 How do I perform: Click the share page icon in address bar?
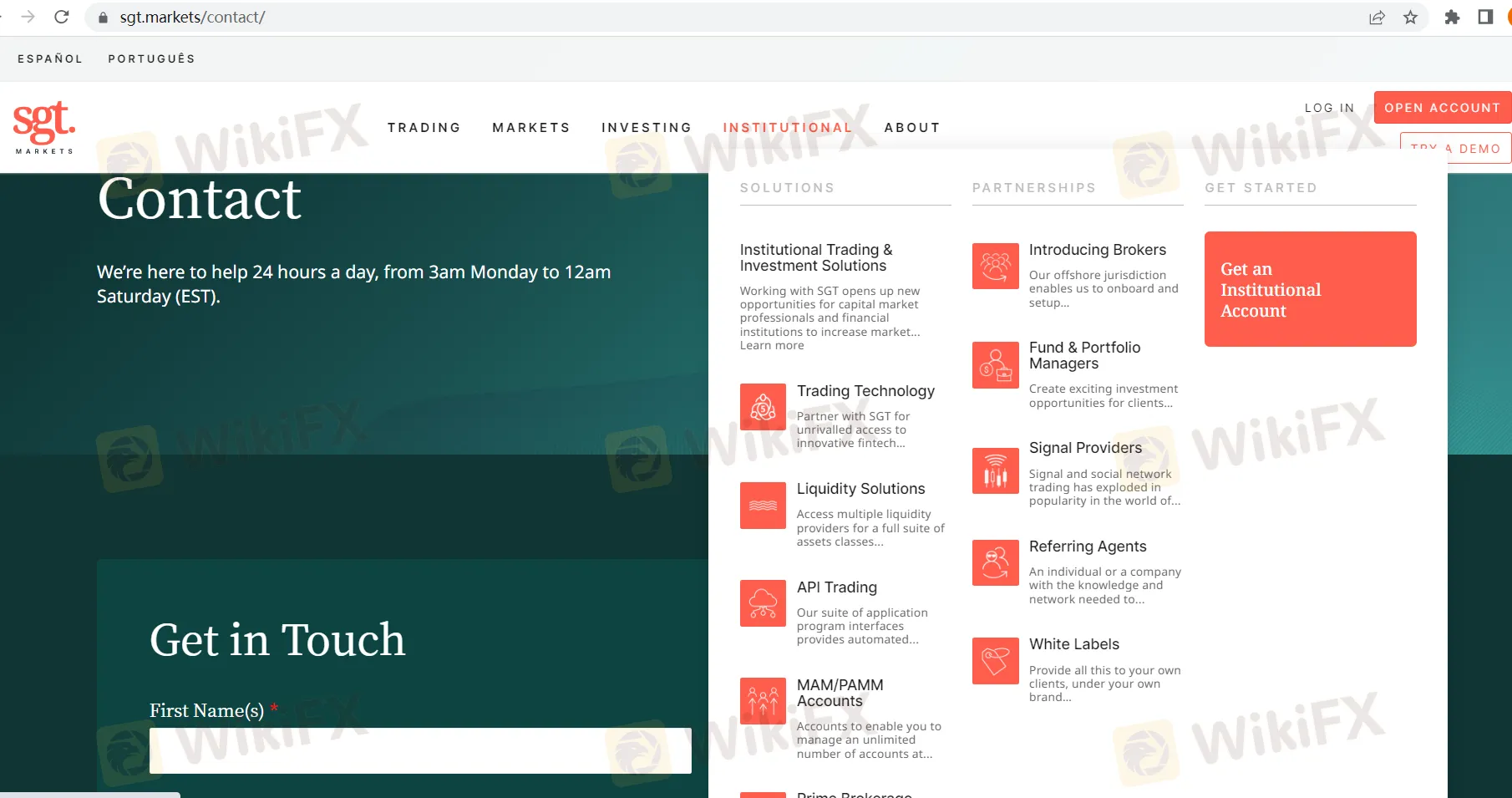1377,18
